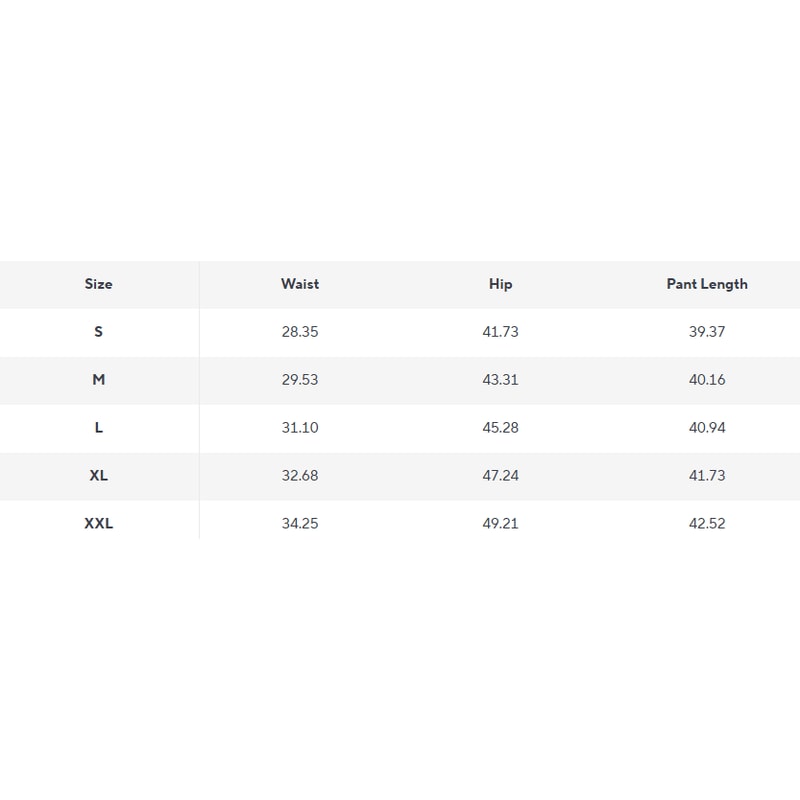Screen dimensions: 800x800
Task: Click the 43.31 hip measurement
Action: [x=501, y=380]
